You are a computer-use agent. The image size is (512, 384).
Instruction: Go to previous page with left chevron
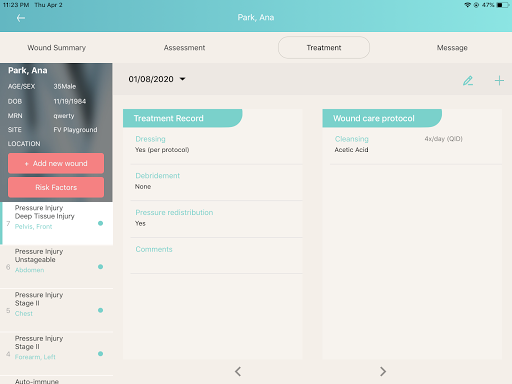click(x=238, y=371)
